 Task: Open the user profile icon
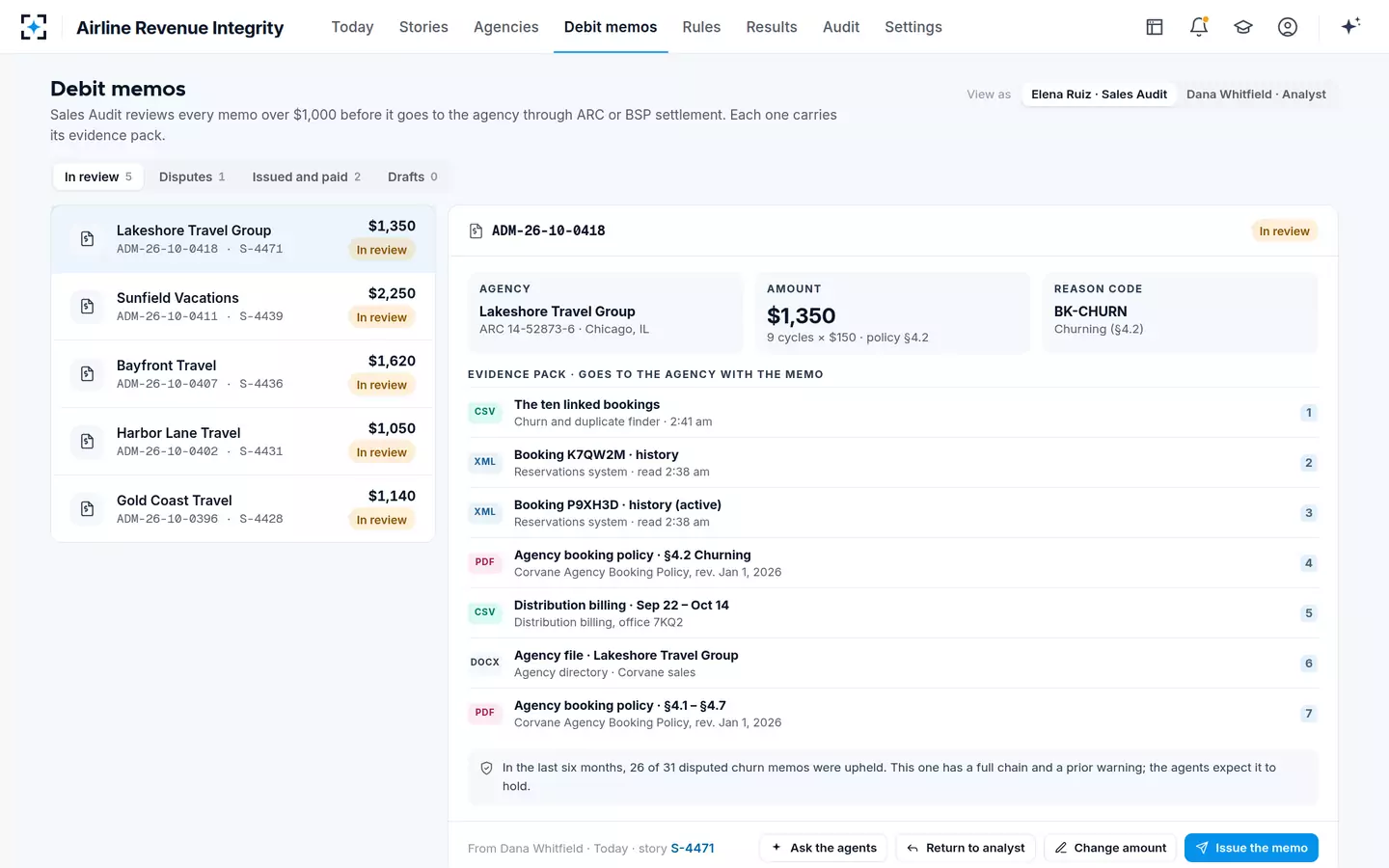tap(1288, 27)
